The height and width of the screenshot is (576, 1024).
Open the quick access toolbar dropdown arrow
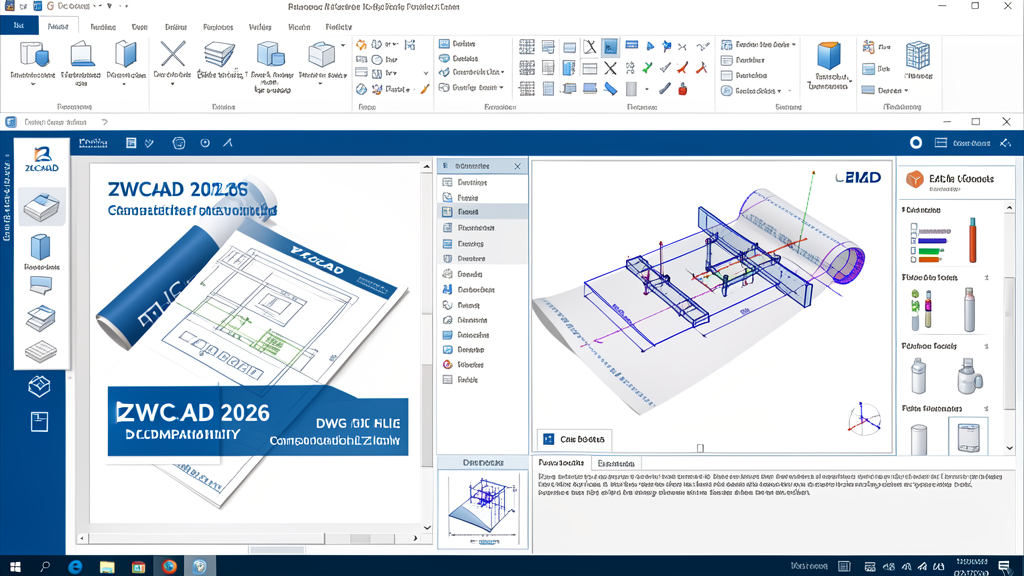[x=109, y=7]
